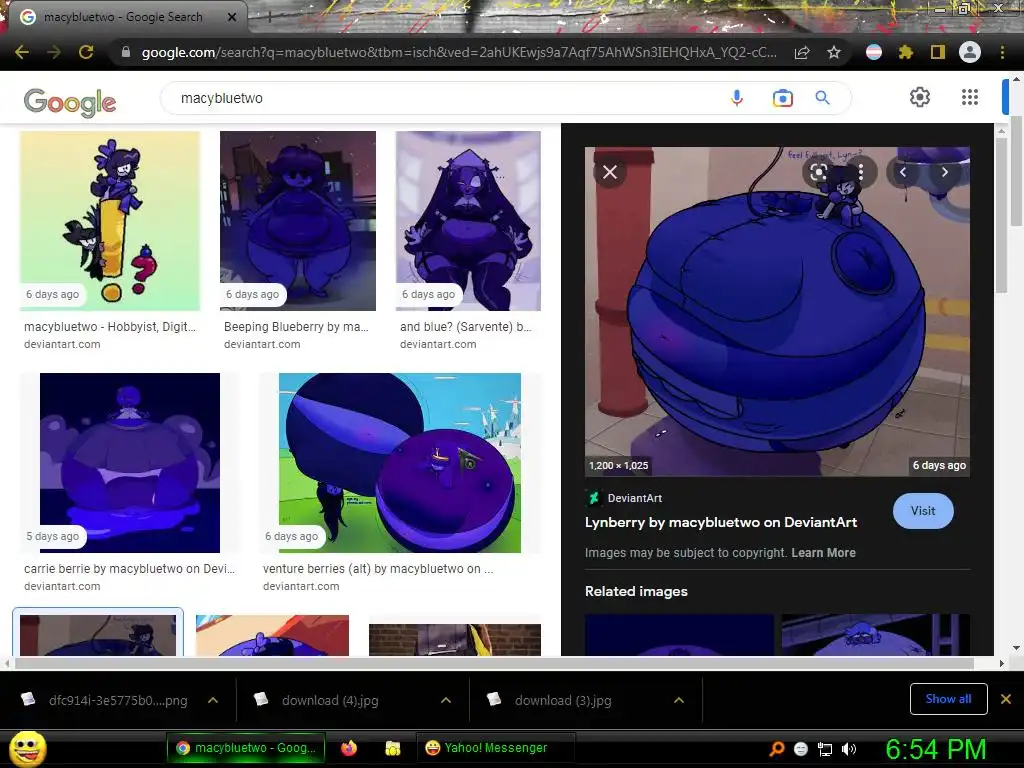Open the side panel icon
The width and height of the screenshot is (1024, 768).
pyautogui.click(x=938, y=52)
